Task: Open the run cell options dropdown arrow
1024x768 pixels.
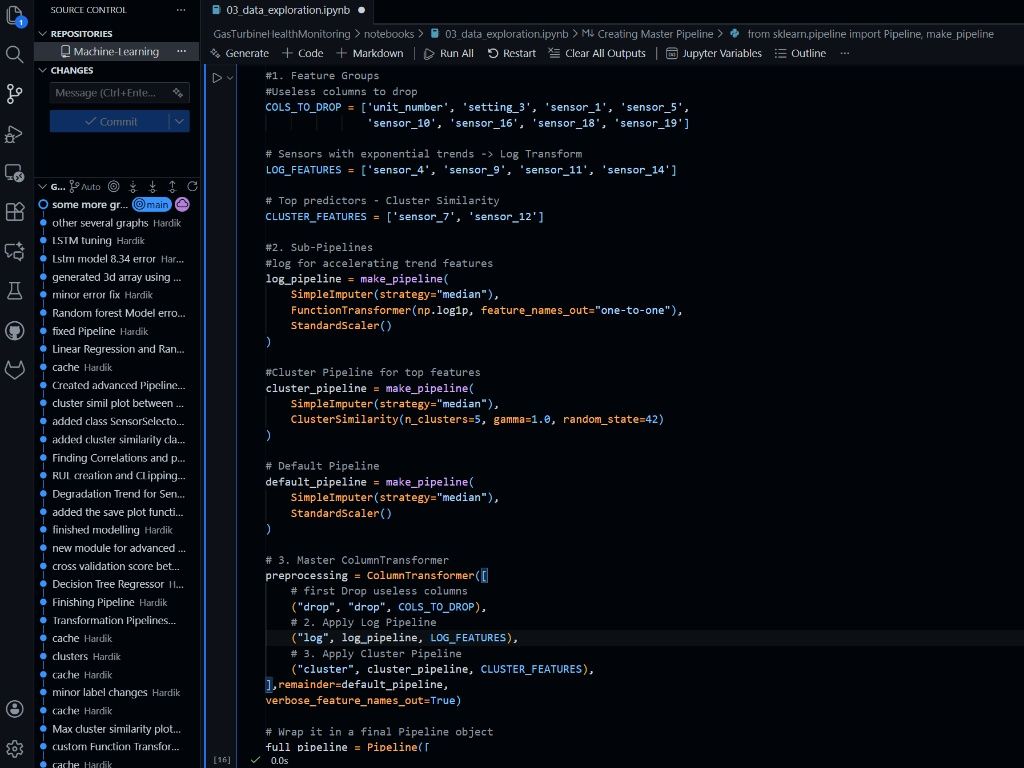Action: pyautogui.click(x=231, y=77)
